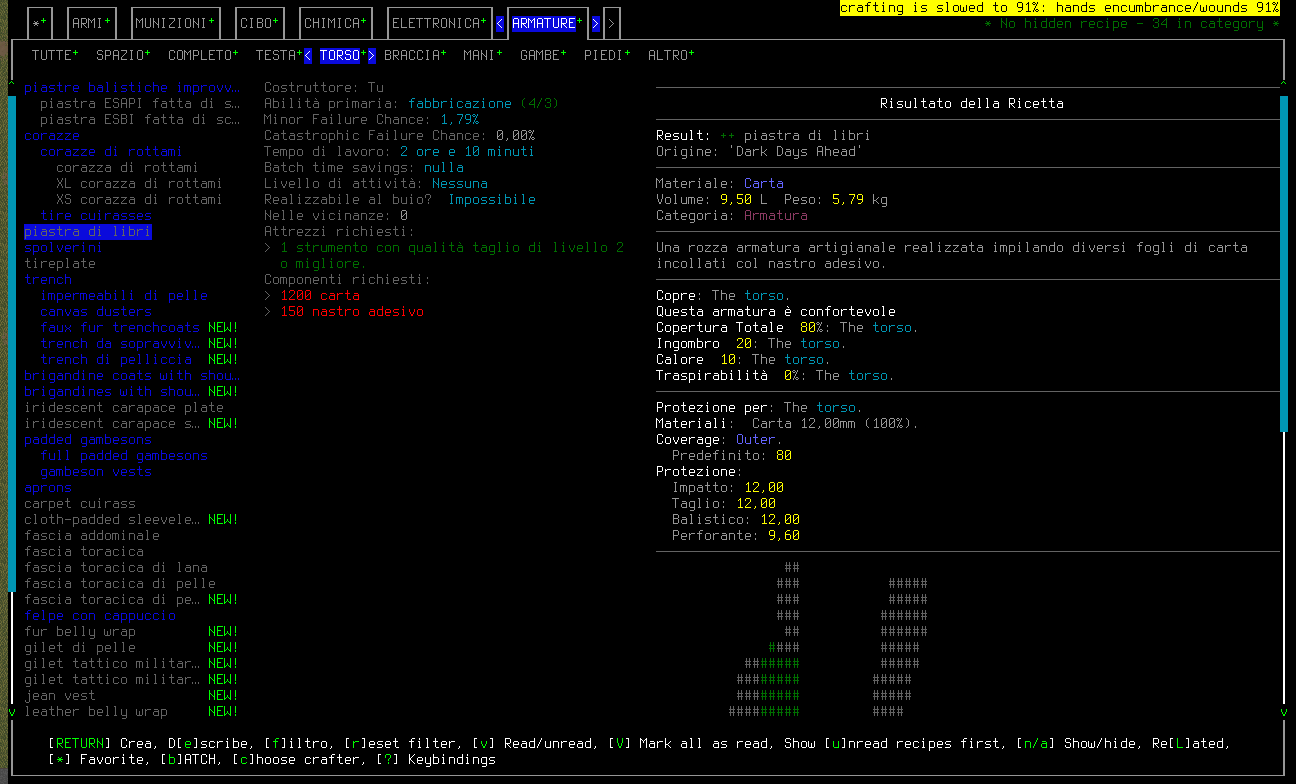1296x784 pixels.
Task: Select 'iridescent carapace plate' recipe
Action: (x=124, y=407)
